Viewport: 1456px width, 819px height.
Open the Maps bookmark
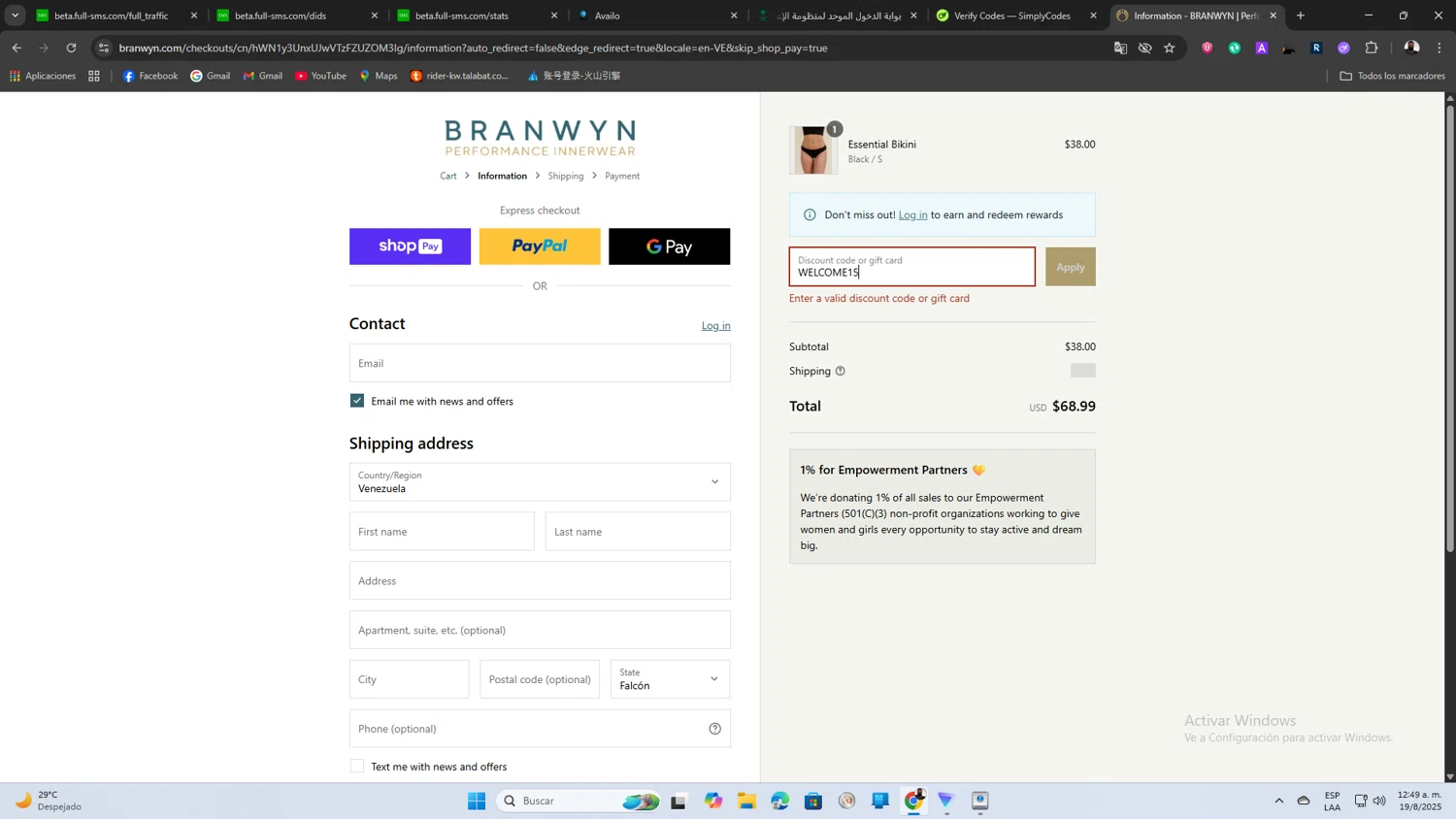click(379, 76)
